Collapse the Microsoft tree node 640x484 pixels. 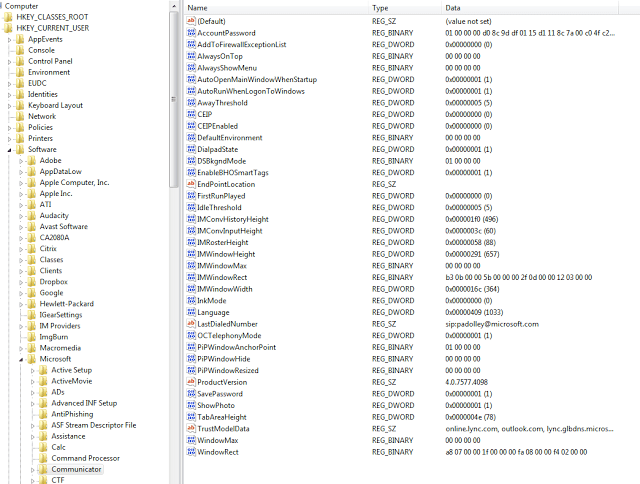tap(20, 358)
